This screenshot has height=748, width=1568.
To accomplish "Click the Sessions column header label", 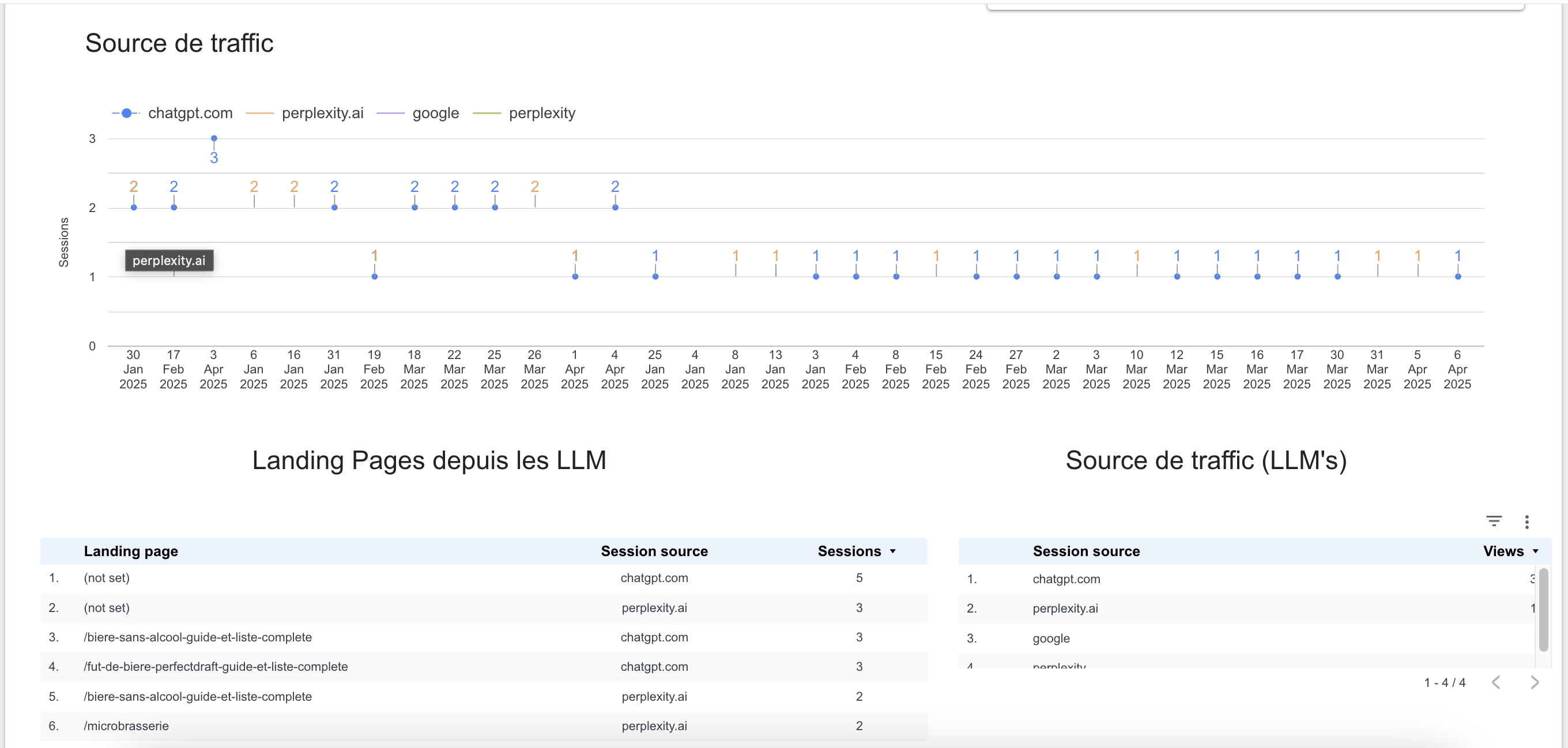I will (x=849, y=551).
